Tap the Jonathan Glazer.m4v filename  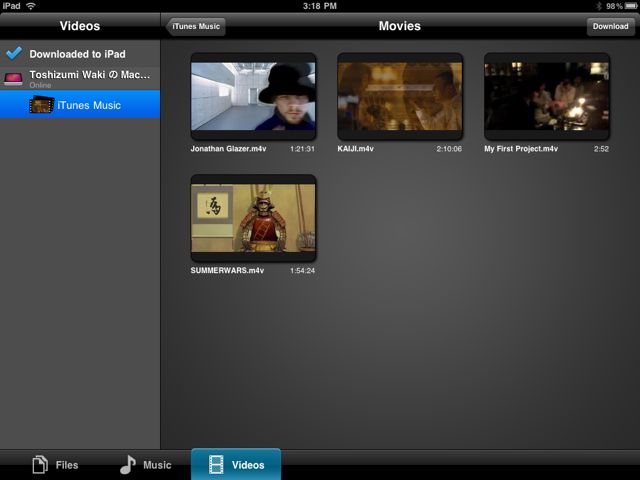click(x=228, y=149)
